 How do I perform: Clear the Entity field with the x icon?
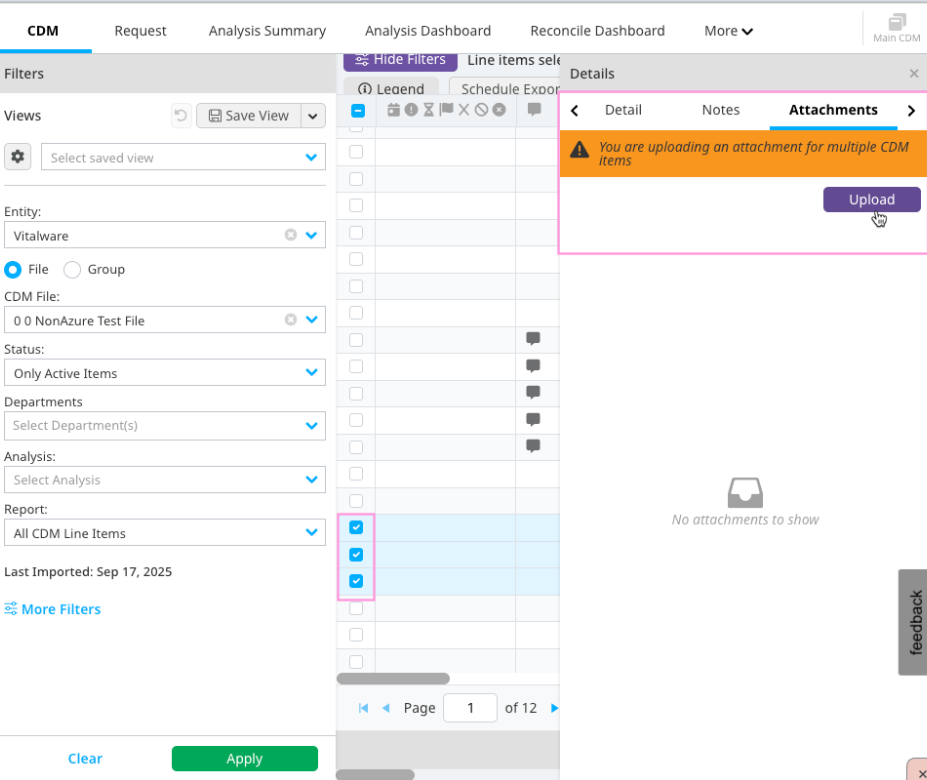click(291, 235)
